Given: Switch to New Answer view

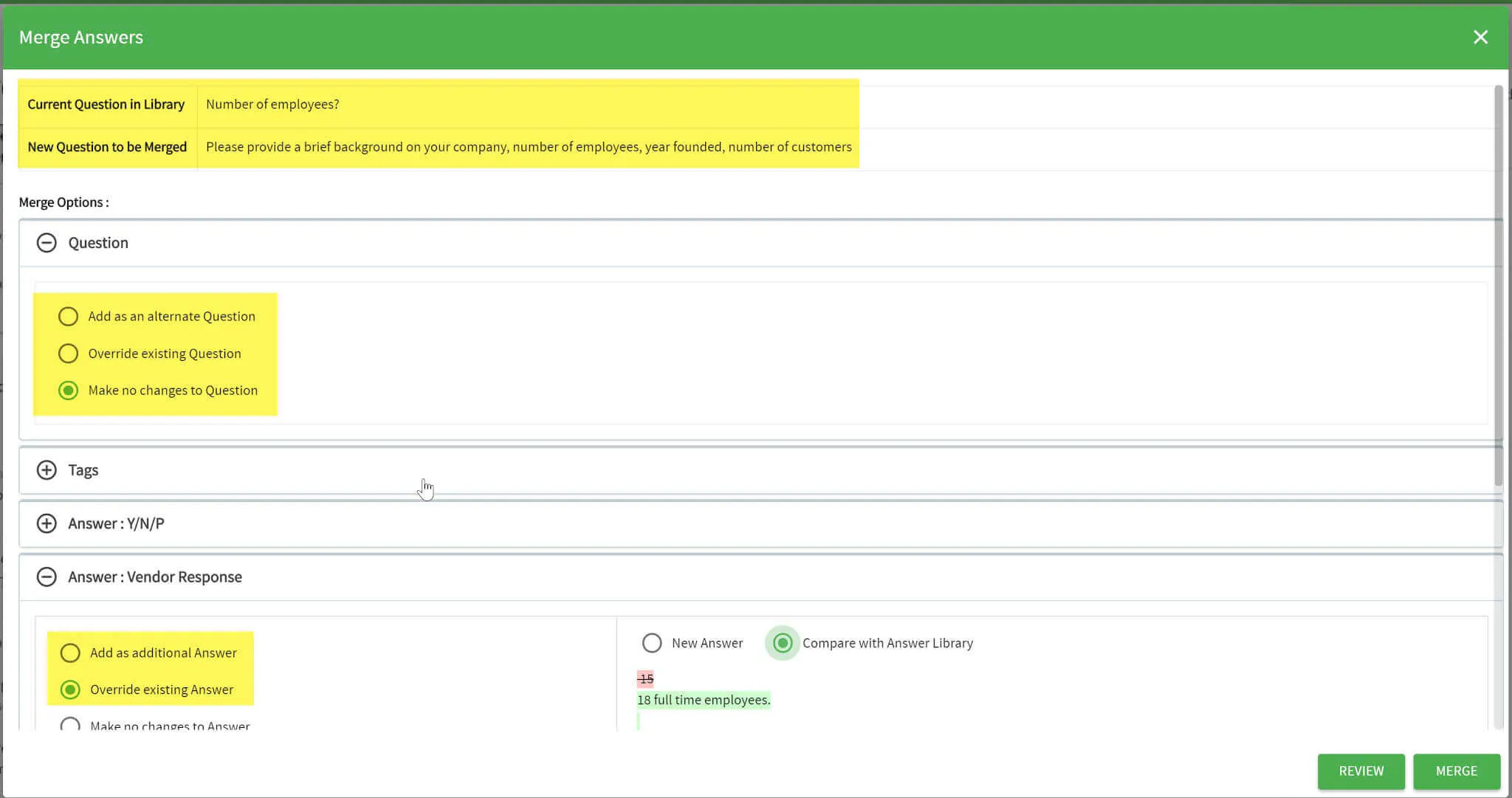Looking at the screenshot, I should (x=652, y=643).
